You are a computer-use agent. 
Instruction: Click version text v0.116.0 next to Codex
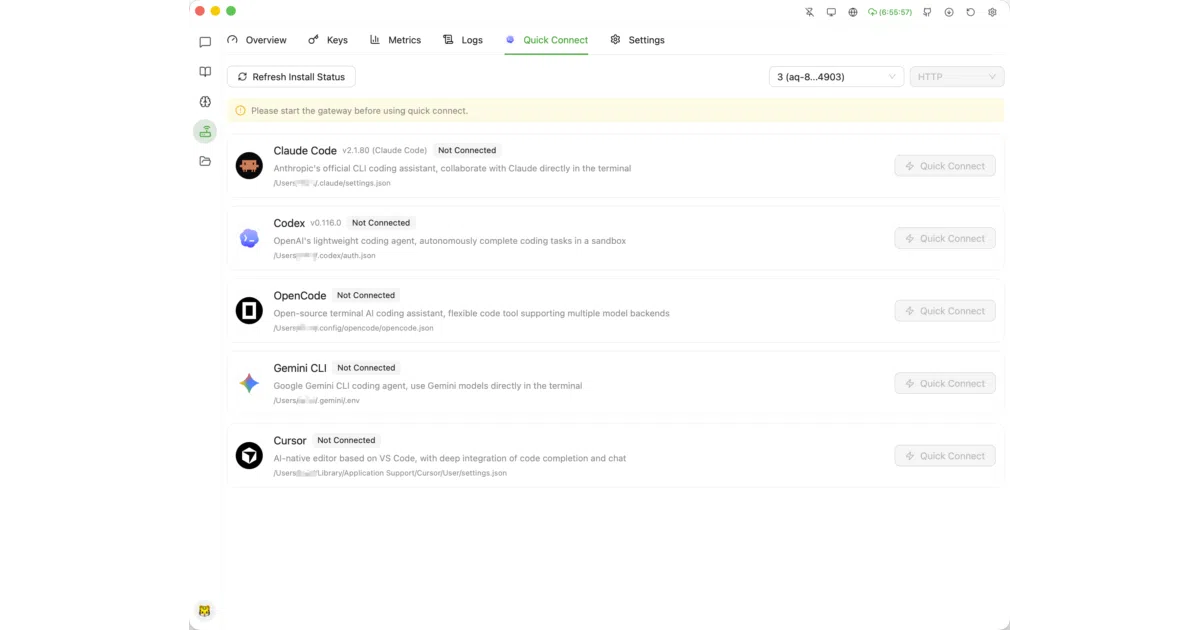pos(326,223)
